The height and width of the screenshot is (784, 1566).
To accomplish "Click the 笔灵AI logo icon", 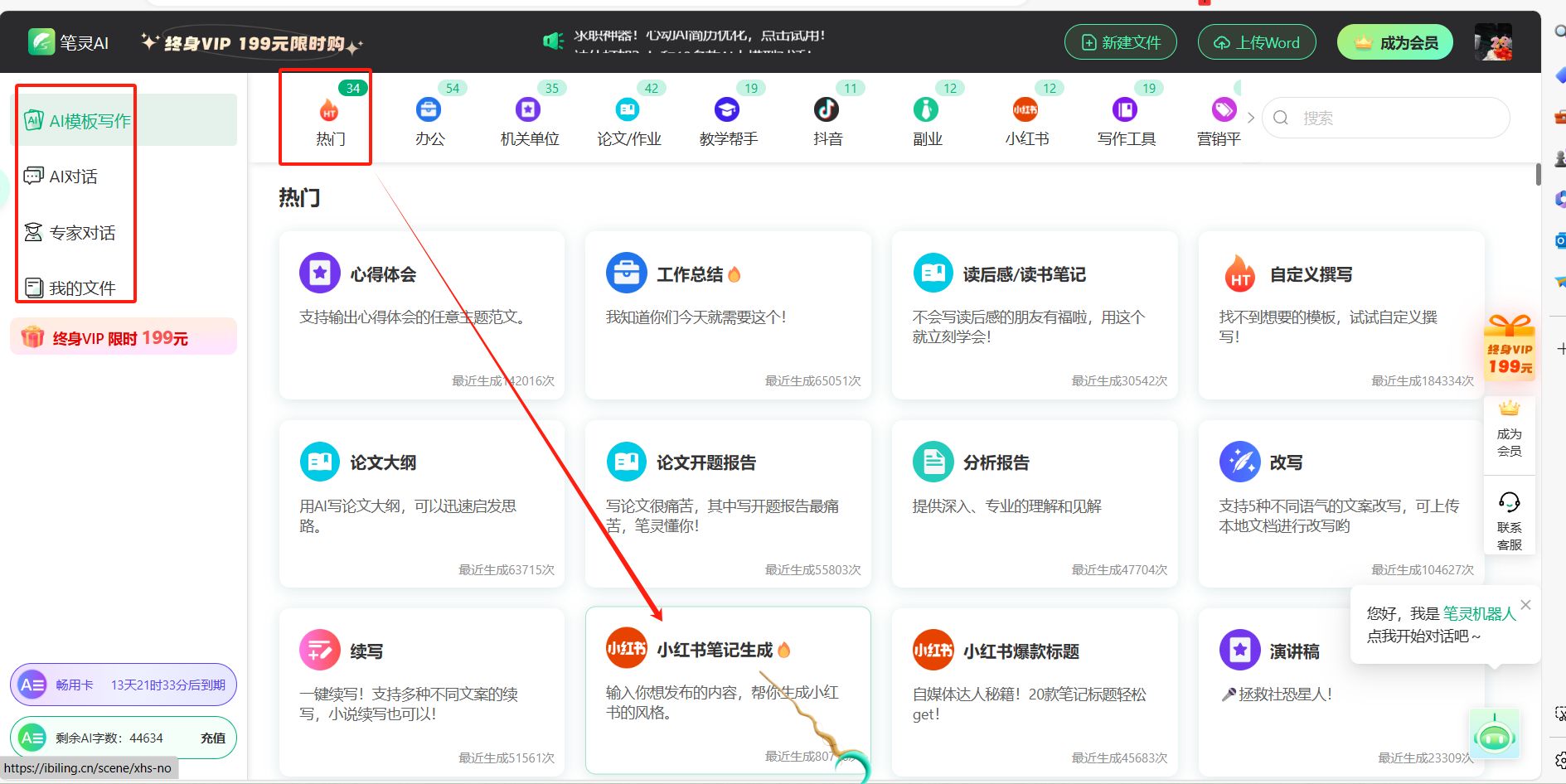I will tap(41, 42).
